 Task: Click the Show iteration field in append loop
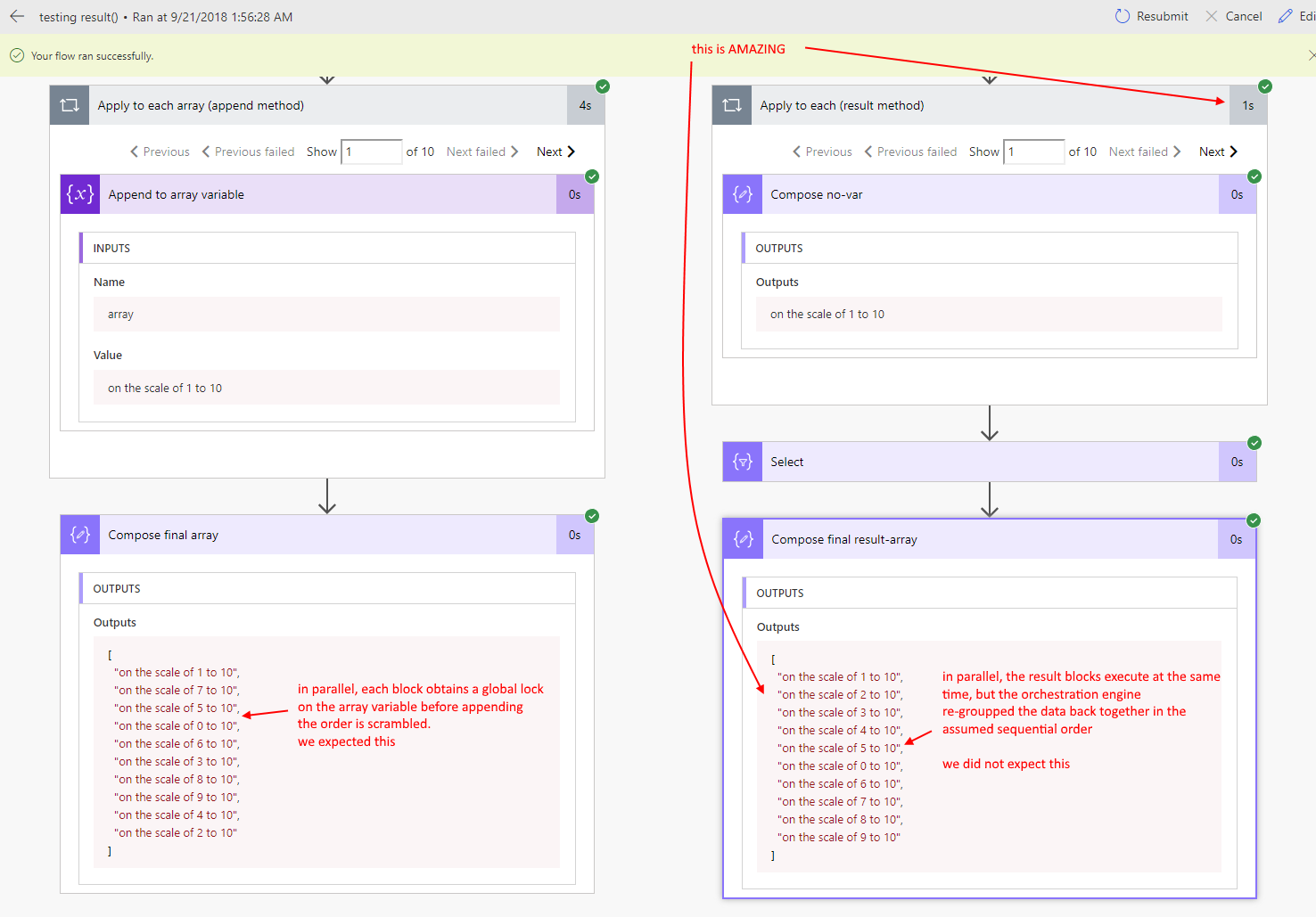click(x=372, y=151)
